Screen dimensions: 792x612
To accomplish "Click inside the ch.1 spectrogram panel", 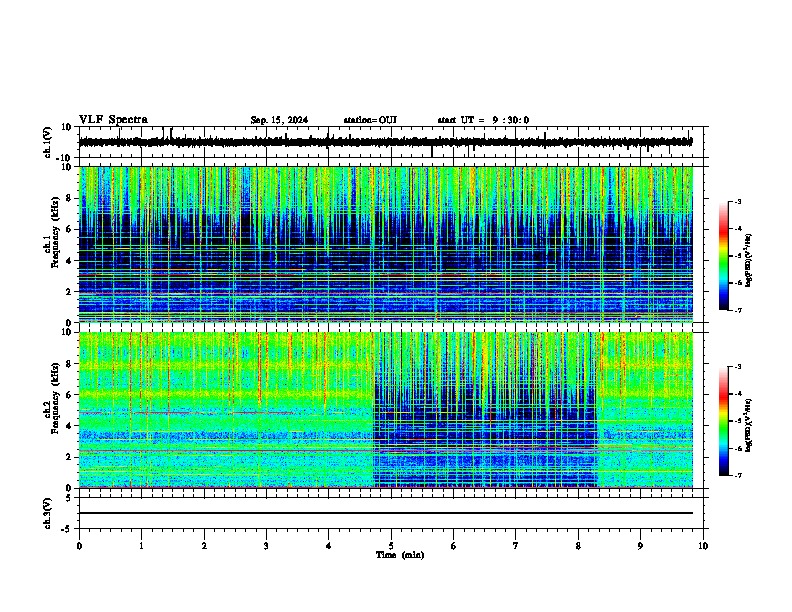I will [385, 244].
